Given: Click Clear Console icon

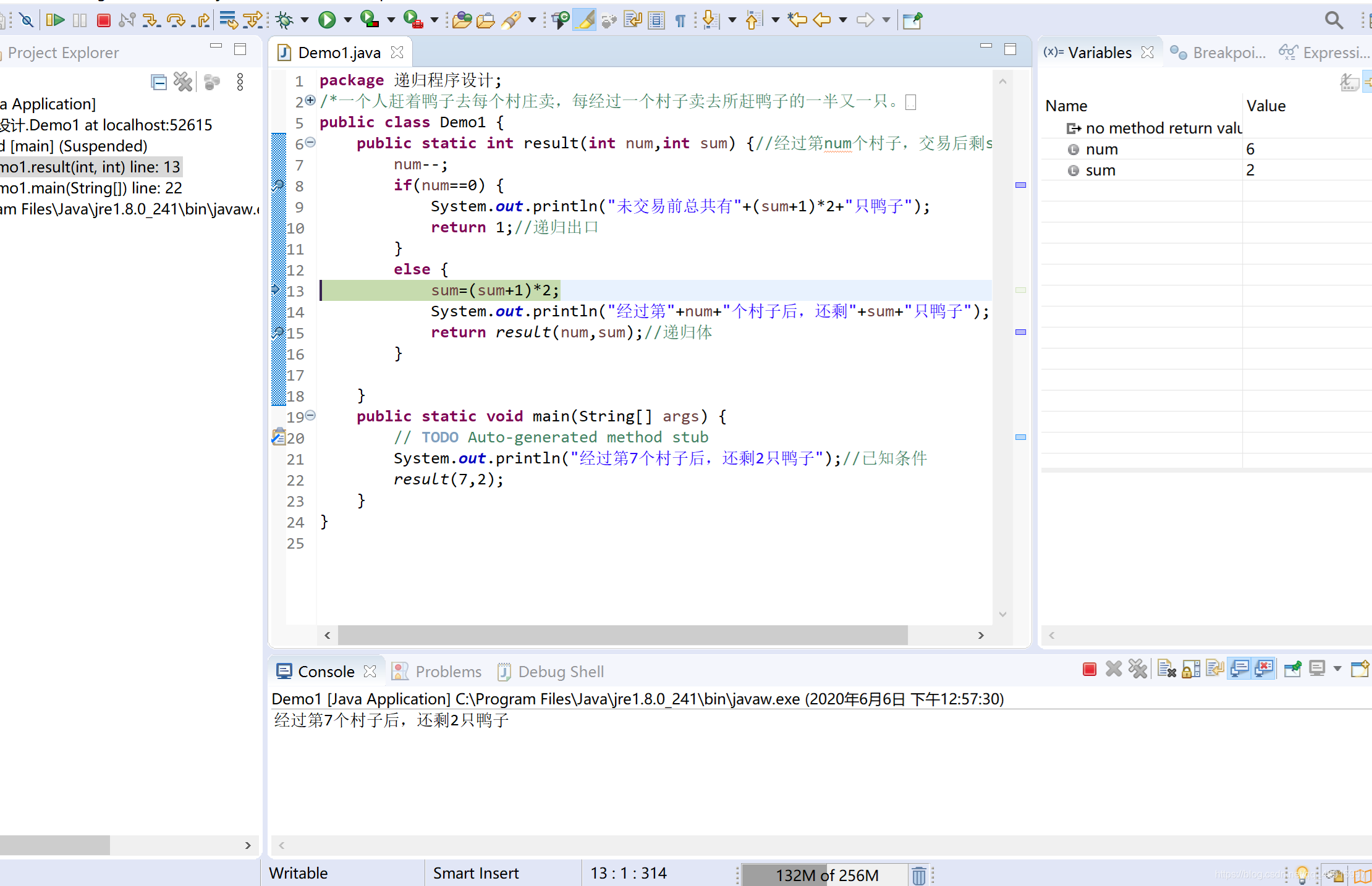Looking at the screenshot, I should 1166,669.
